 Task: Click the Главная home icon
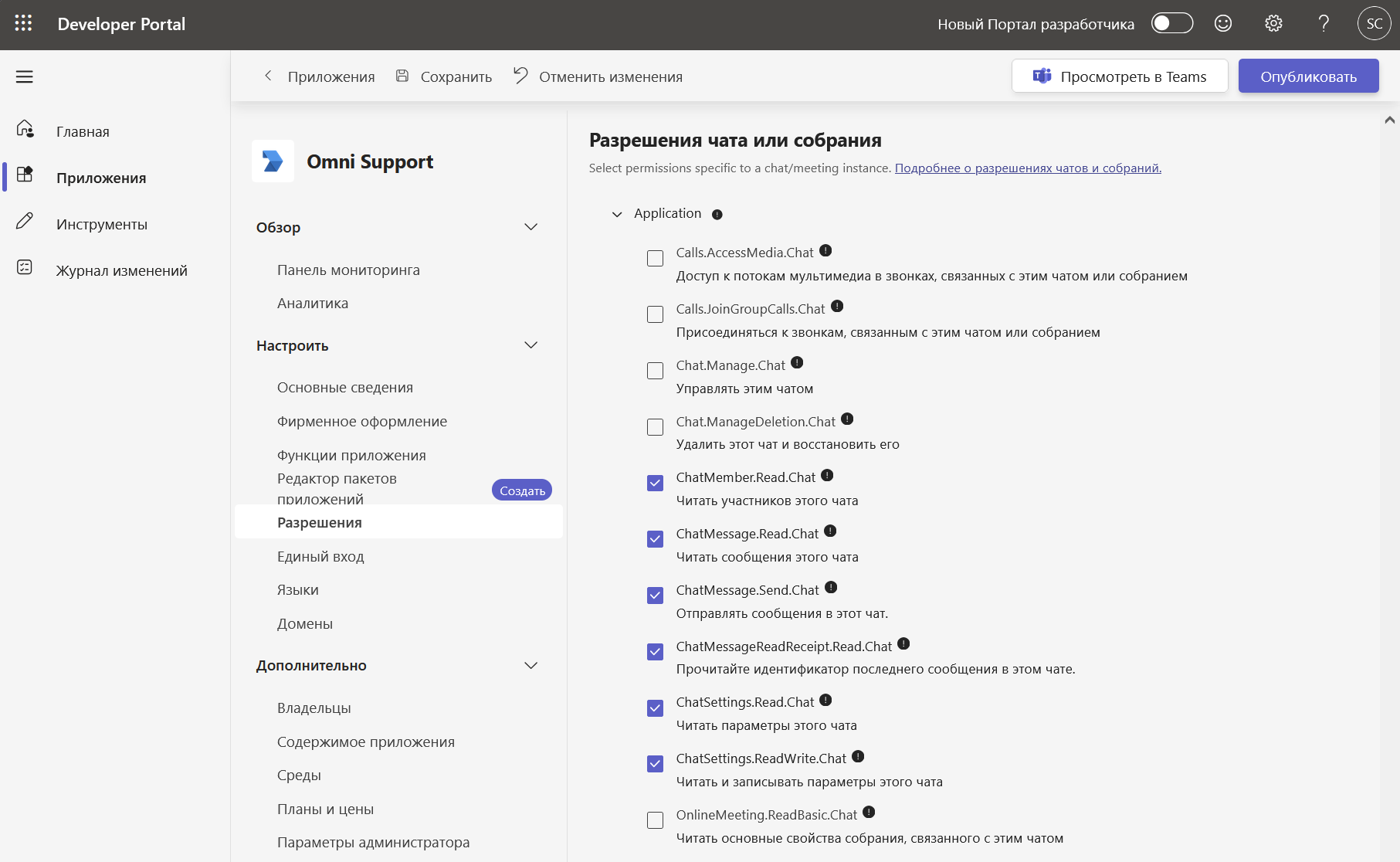point(25,129)
